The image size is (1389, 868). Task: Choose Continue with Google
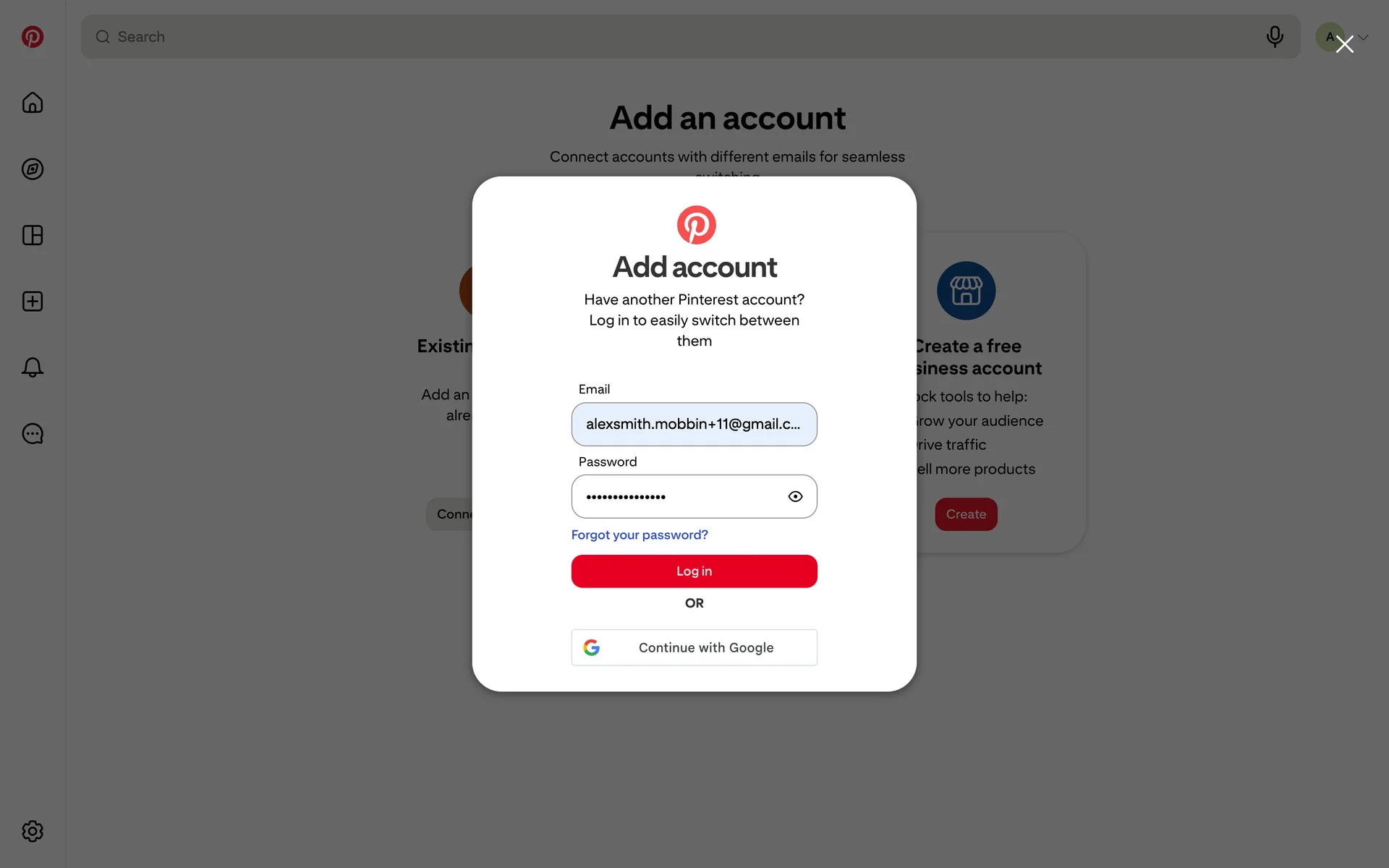click(x=694, y=648)
